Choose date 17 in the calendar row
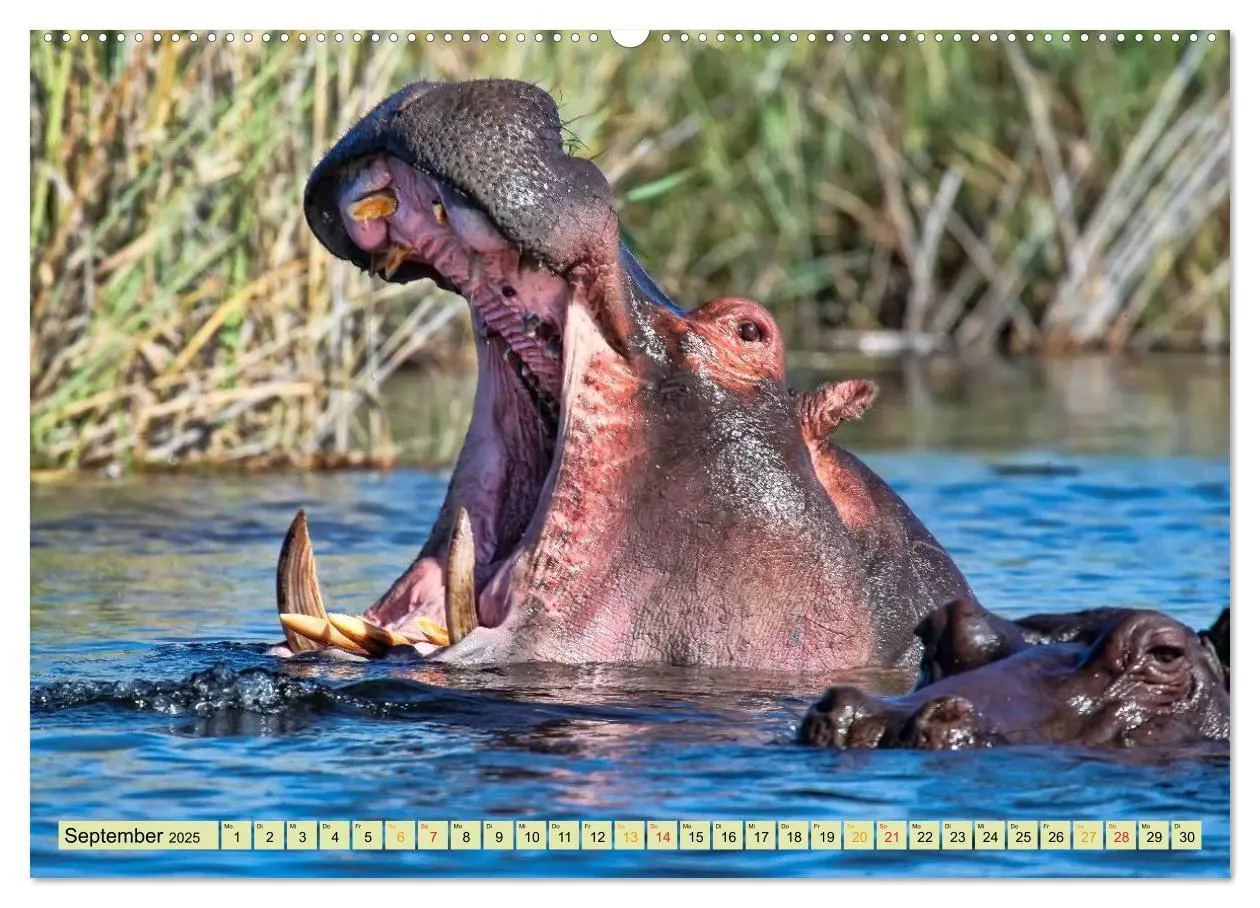 coord(760,836)
